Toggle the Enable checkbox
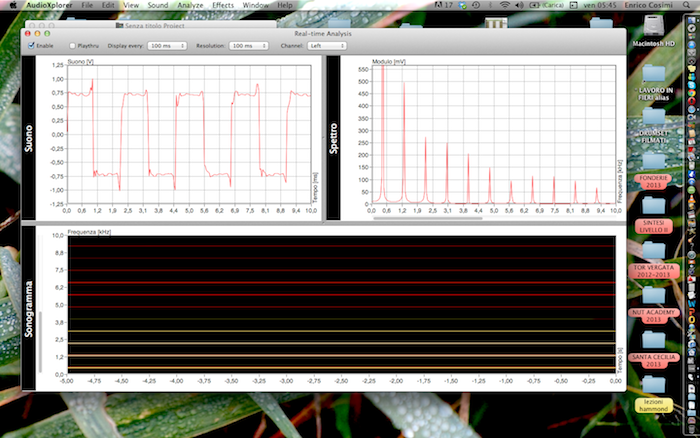This screenshot has height=438, width=700. coord(31,46)
